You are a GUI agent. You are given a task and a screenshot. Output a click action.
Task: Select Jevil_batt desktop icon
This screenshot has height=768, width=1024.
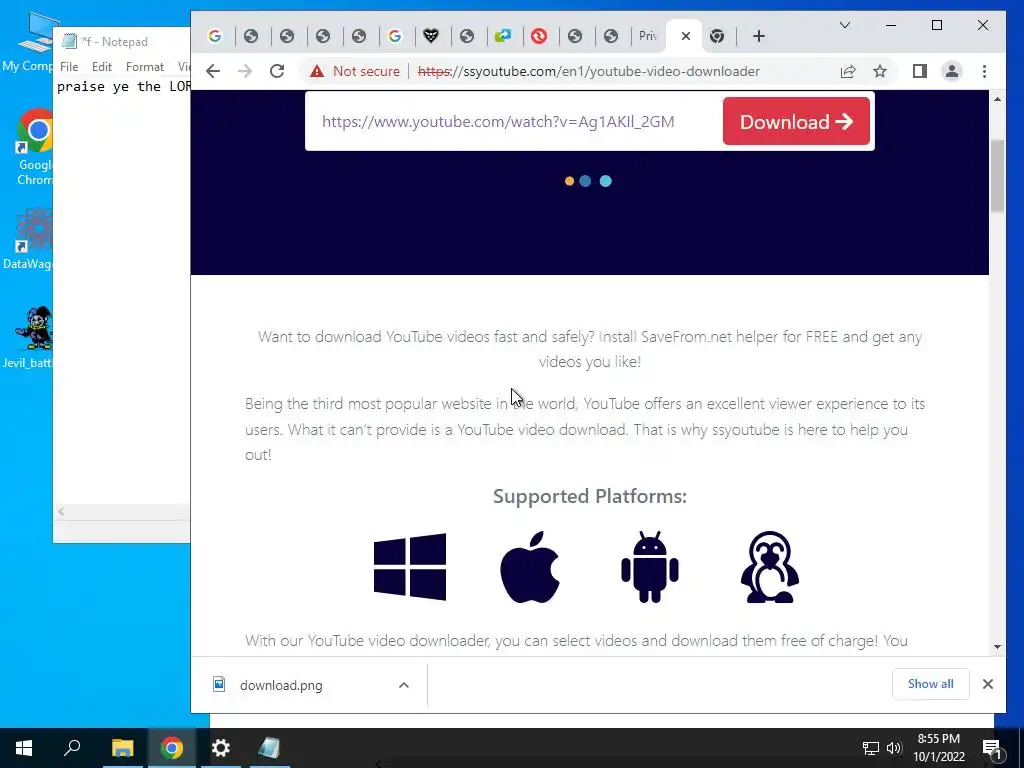tap(29, 337)
